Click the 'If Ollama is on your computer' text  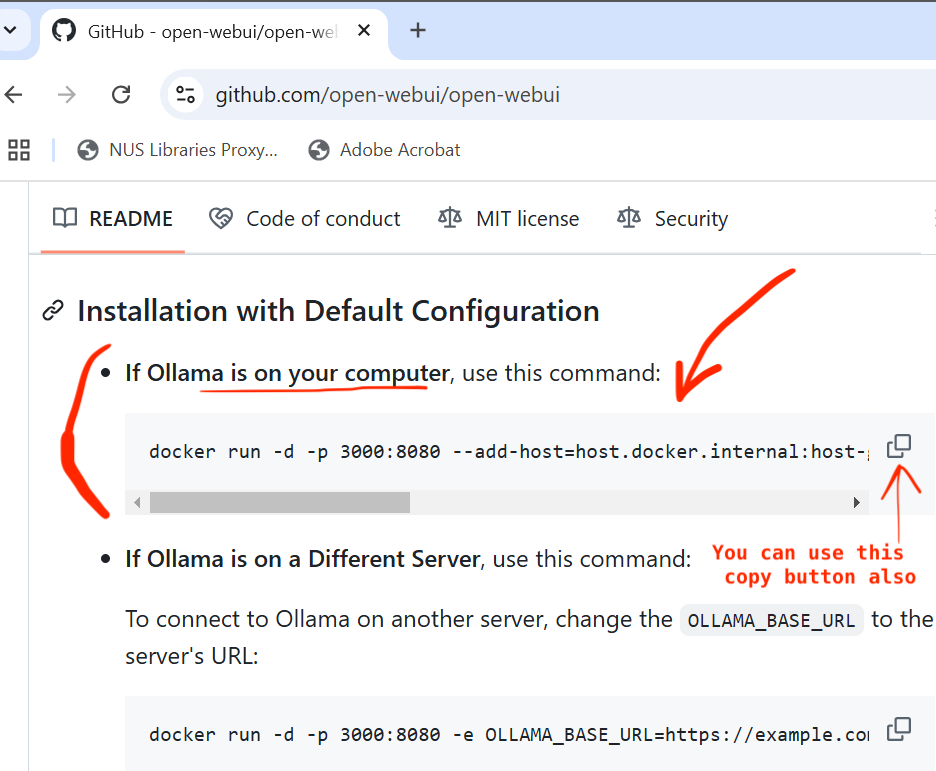point(287,373)
